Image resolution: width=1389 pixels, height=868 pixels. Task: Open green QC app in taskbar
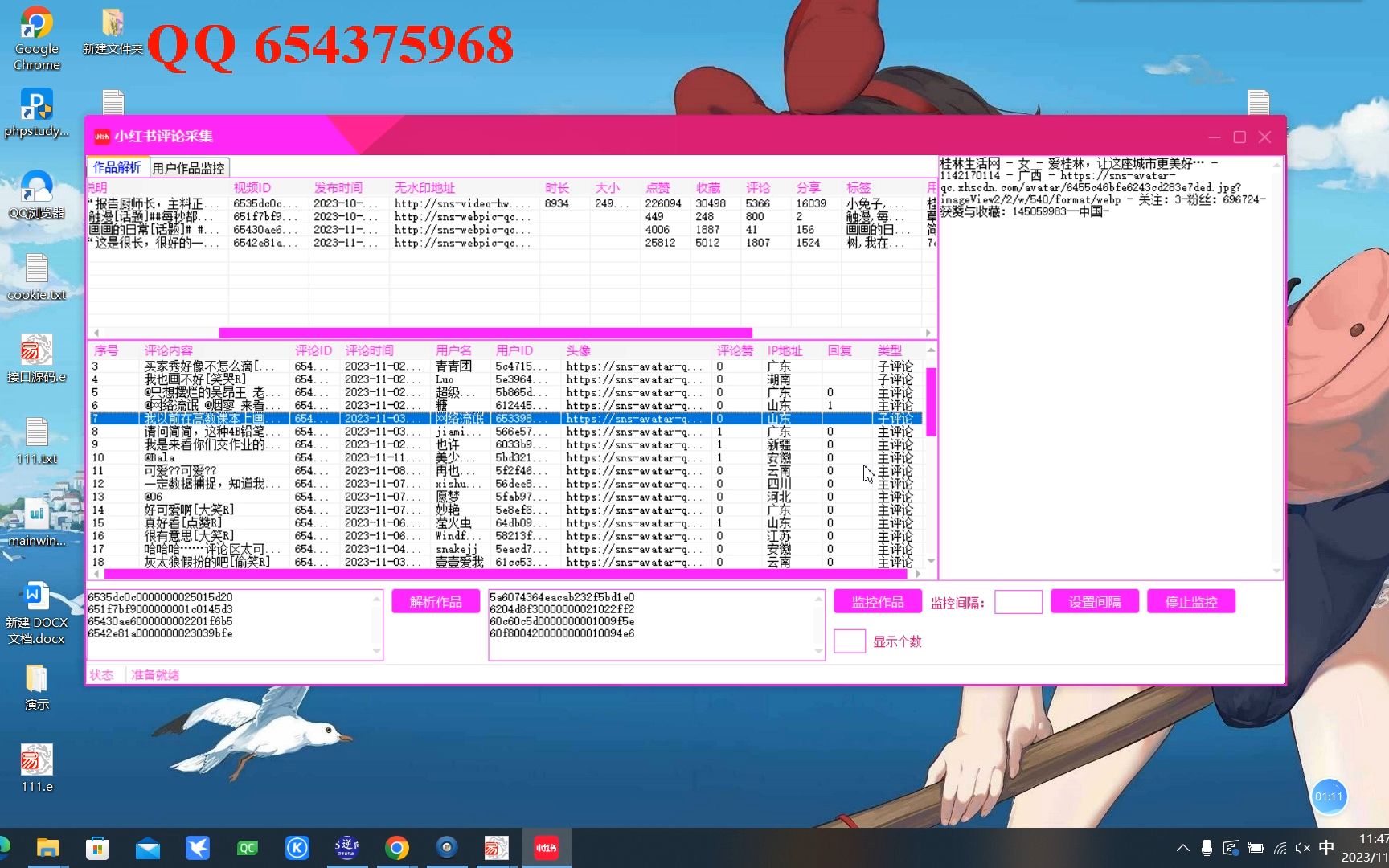point(247,848)
